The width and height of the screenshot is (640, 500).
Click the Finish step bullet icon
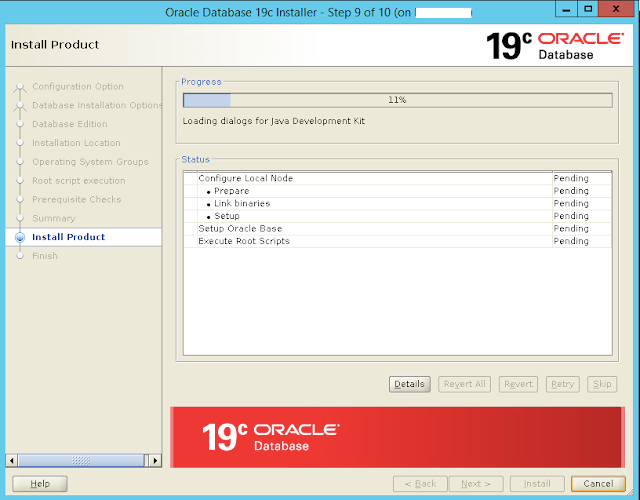[20, 256]
